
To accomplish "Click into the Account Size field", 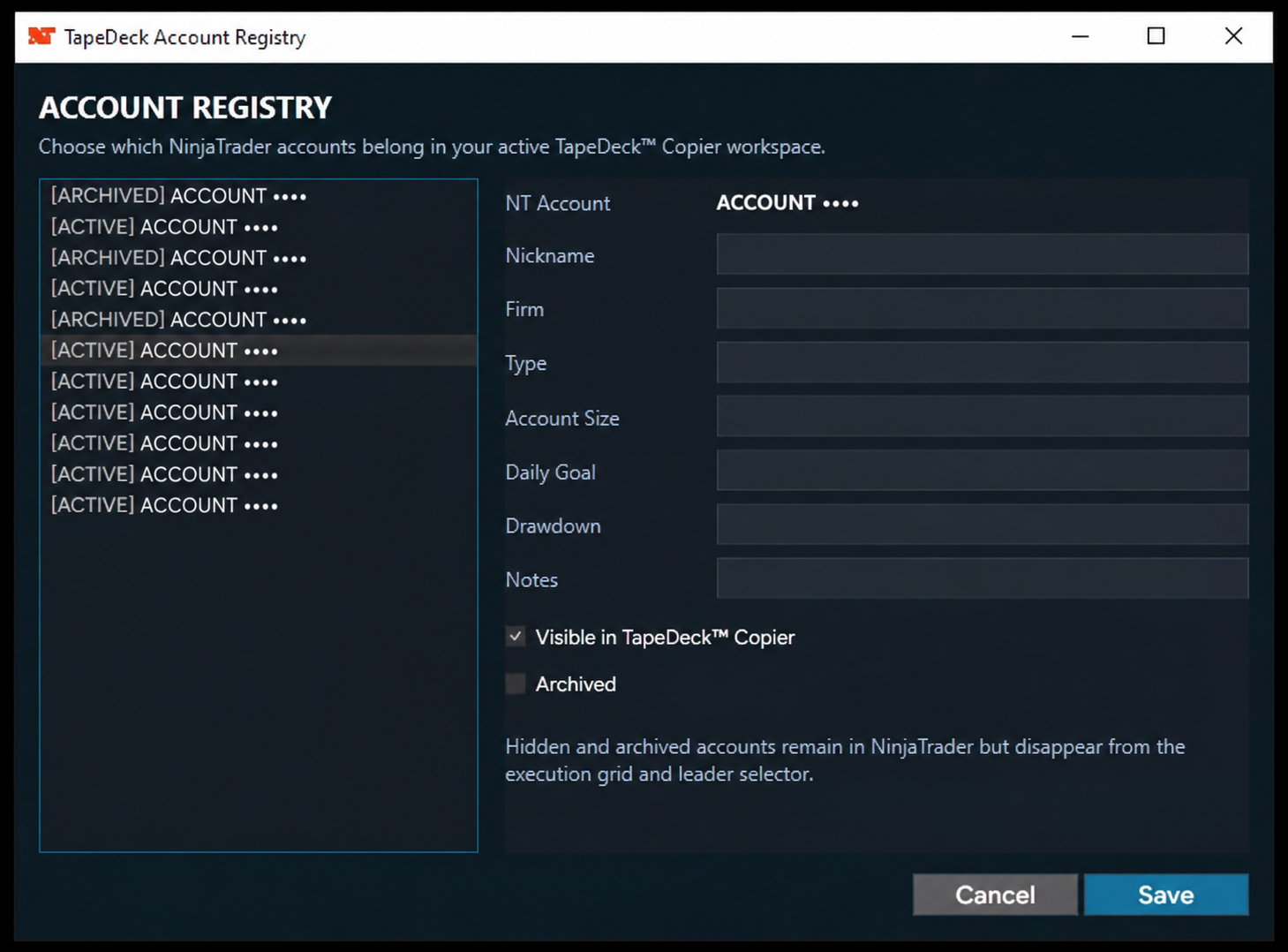I will tap(982, 416).
